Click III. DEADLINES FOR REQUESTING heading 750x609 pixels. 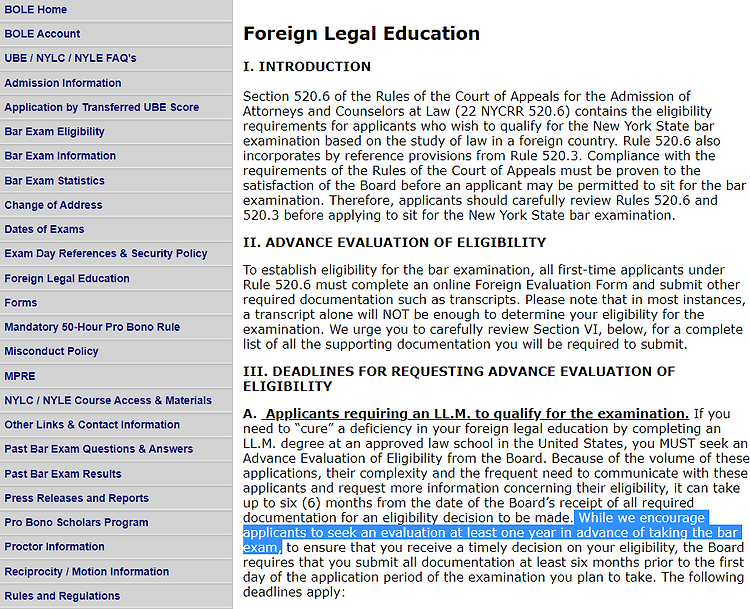pyautogui.click(x=459, y=379)
